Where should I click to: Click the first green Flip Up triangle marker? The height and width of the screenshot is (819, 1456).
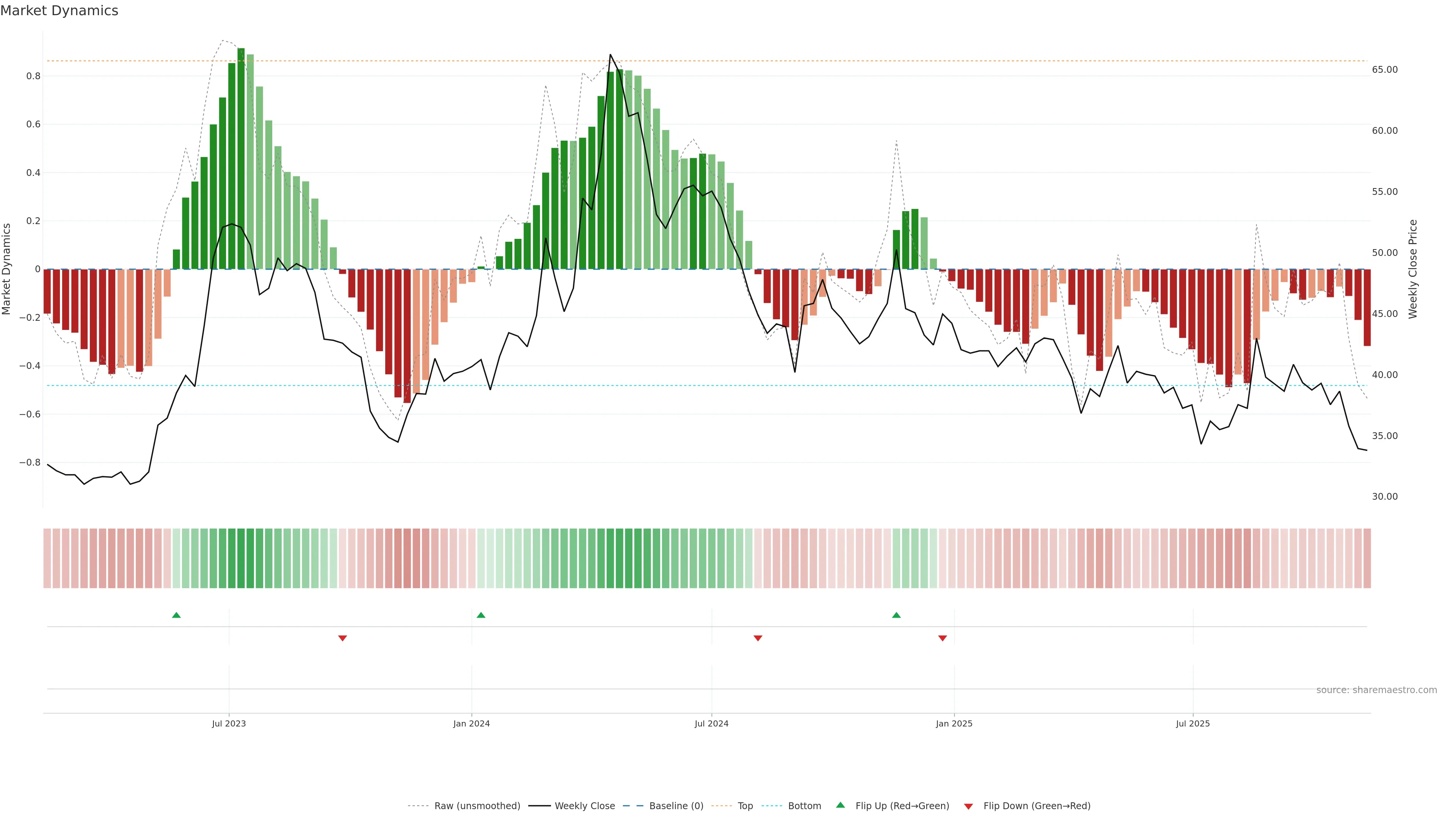(176, 615)
